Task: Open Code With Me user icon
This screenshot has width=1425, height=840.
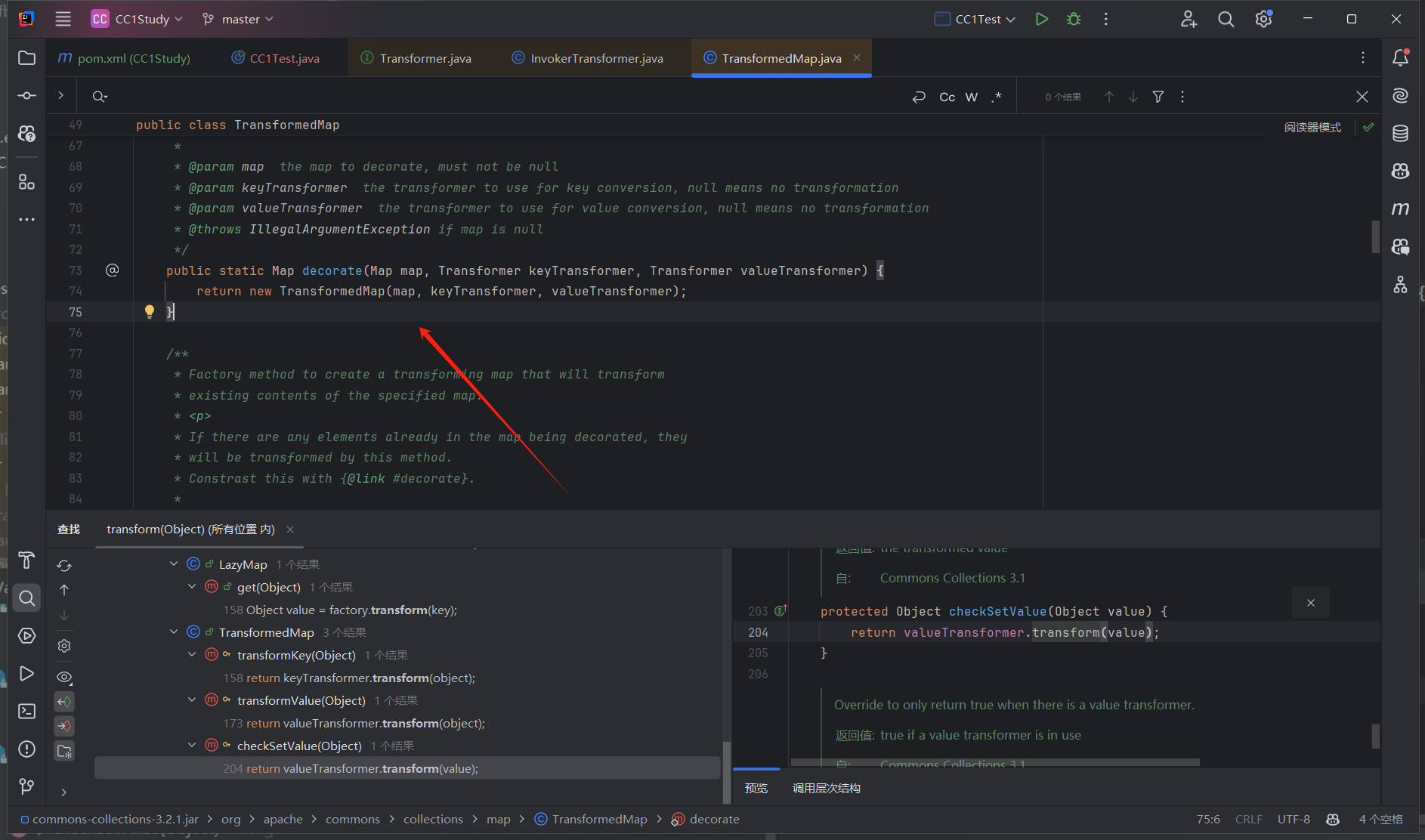Action: (1189, 19)
